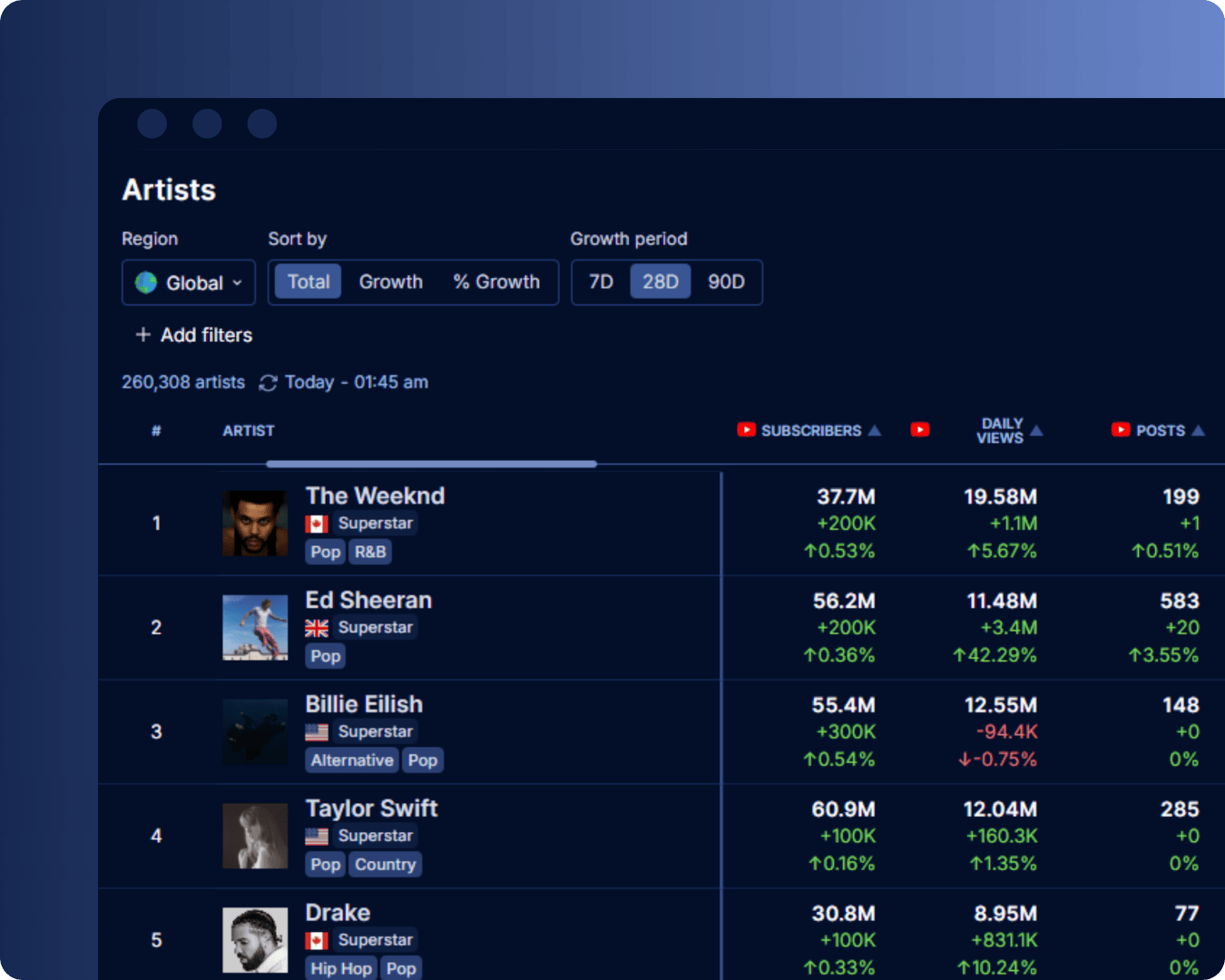Select the 28D growth period option

(x=661, y=282)
